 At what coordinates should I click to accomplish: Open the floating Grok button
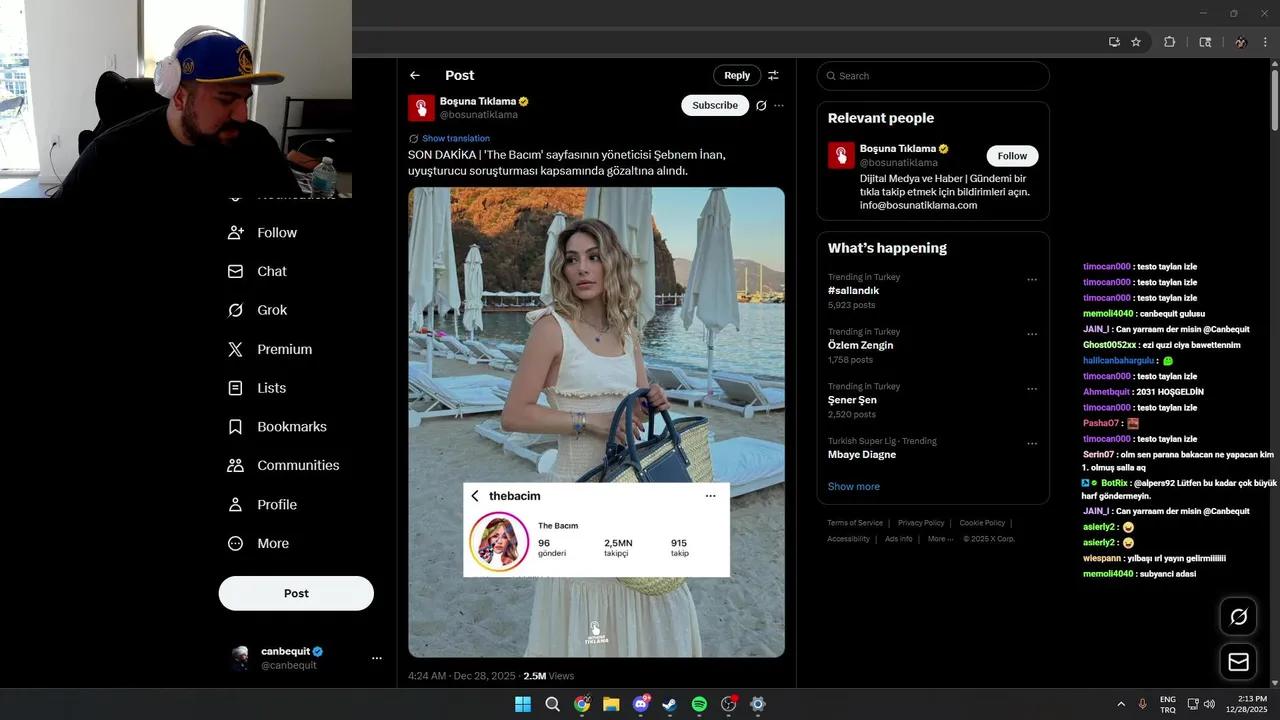pos(1238,617)
